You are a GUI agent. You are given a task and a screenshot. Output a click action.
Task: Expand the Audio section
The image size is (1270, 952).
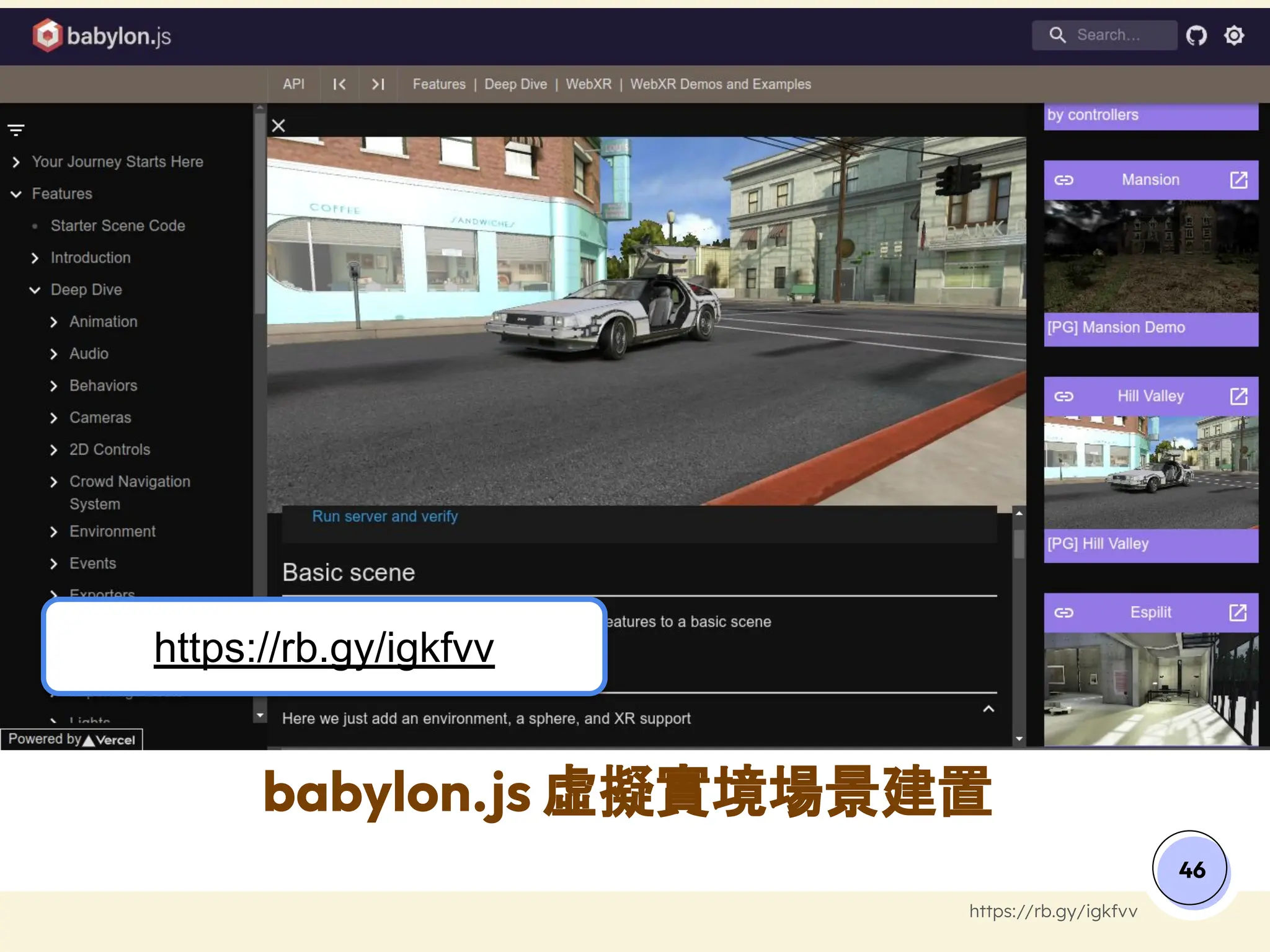tap(53, 354)
